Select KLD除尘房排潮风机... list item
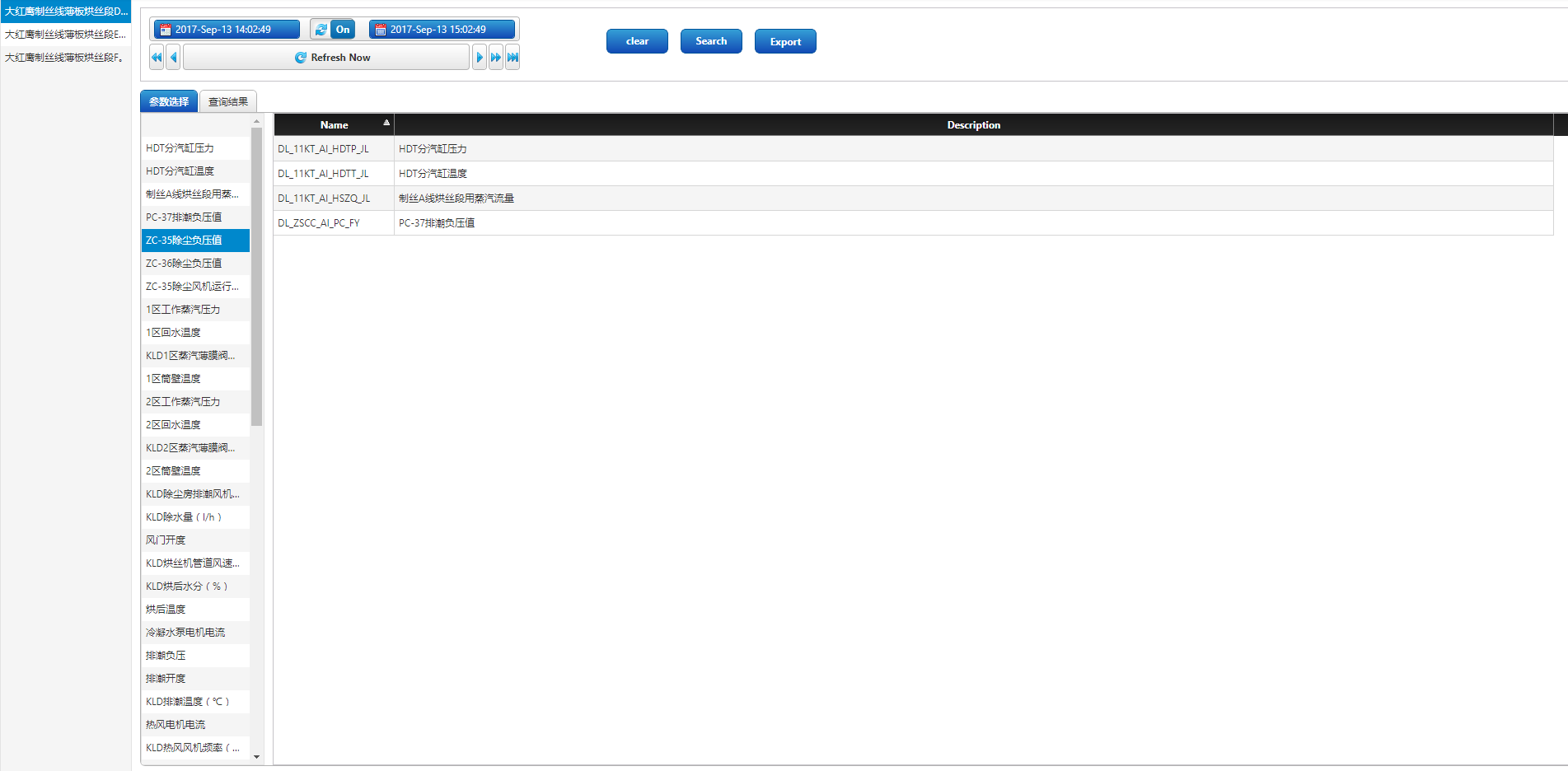This screenshot has height=771, width=1568. pyautogui.click(x=195, y=494)
